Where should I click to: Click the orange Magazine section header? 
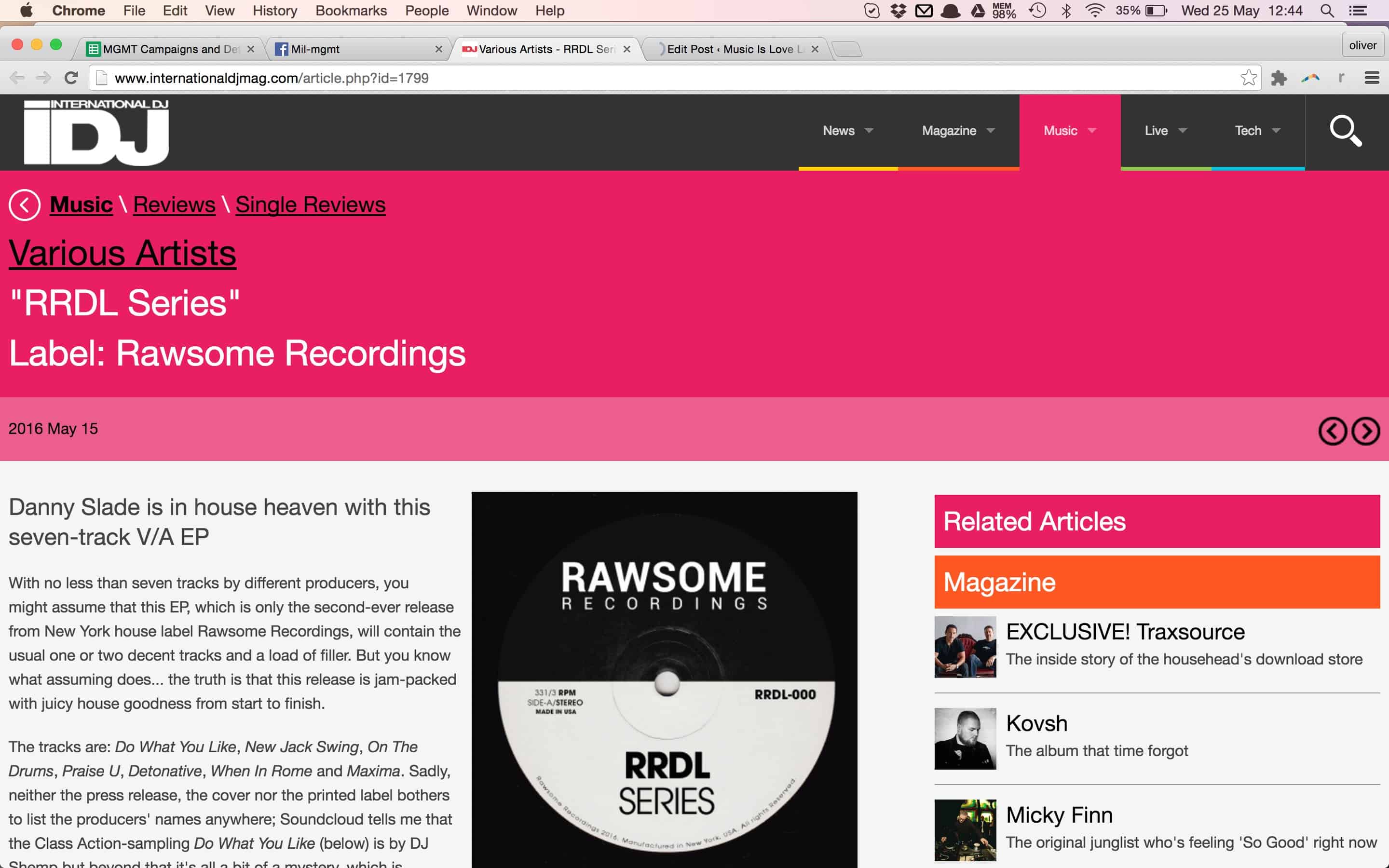click(1157, 582)
